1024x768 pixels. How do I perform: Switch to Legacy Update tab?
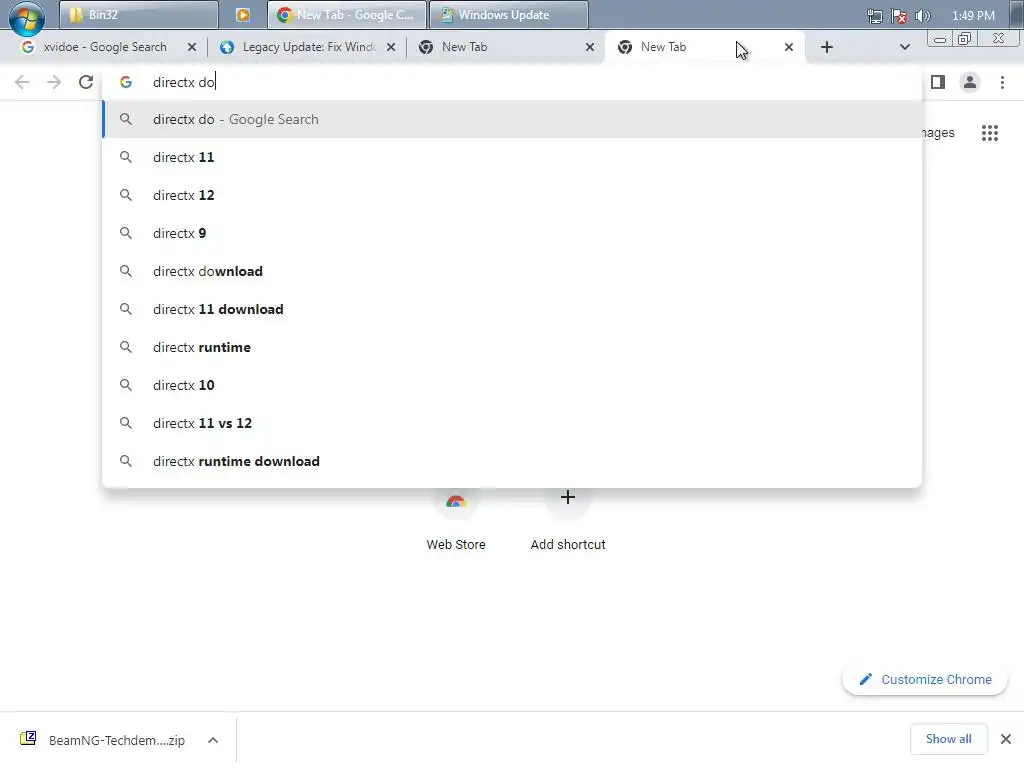[308, 47]
